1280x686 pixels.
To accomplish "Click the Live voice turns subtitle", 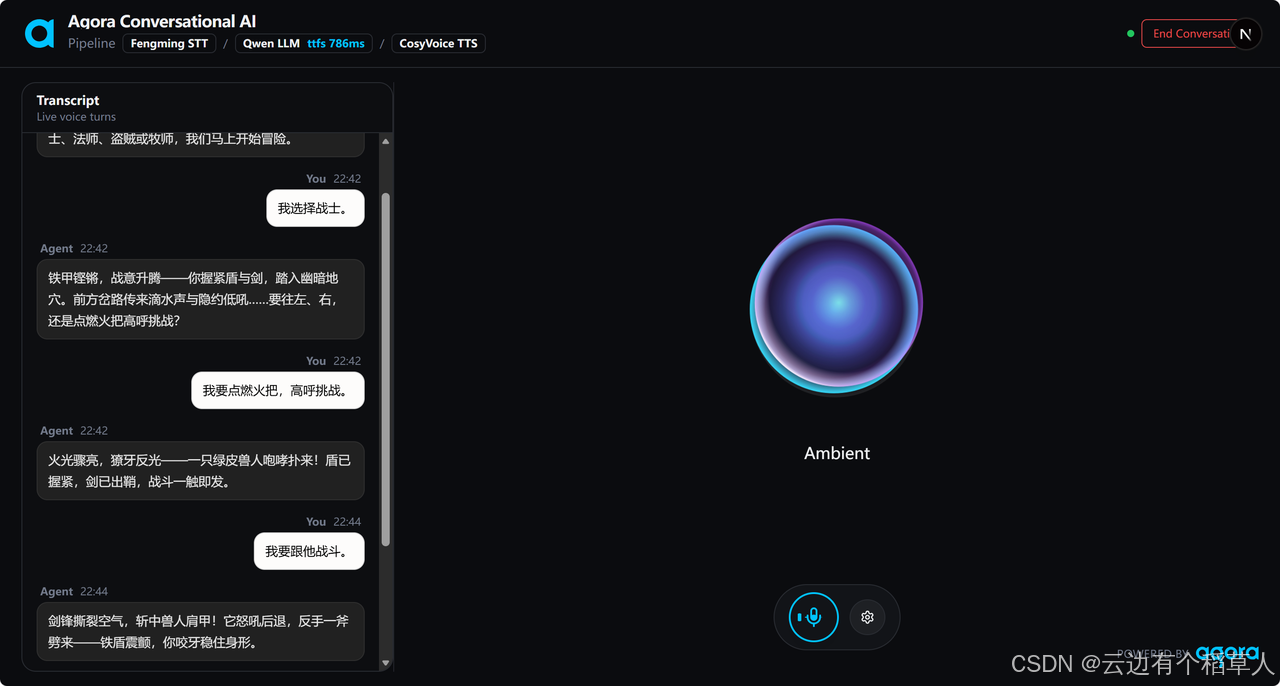I will tap(76, 117).
